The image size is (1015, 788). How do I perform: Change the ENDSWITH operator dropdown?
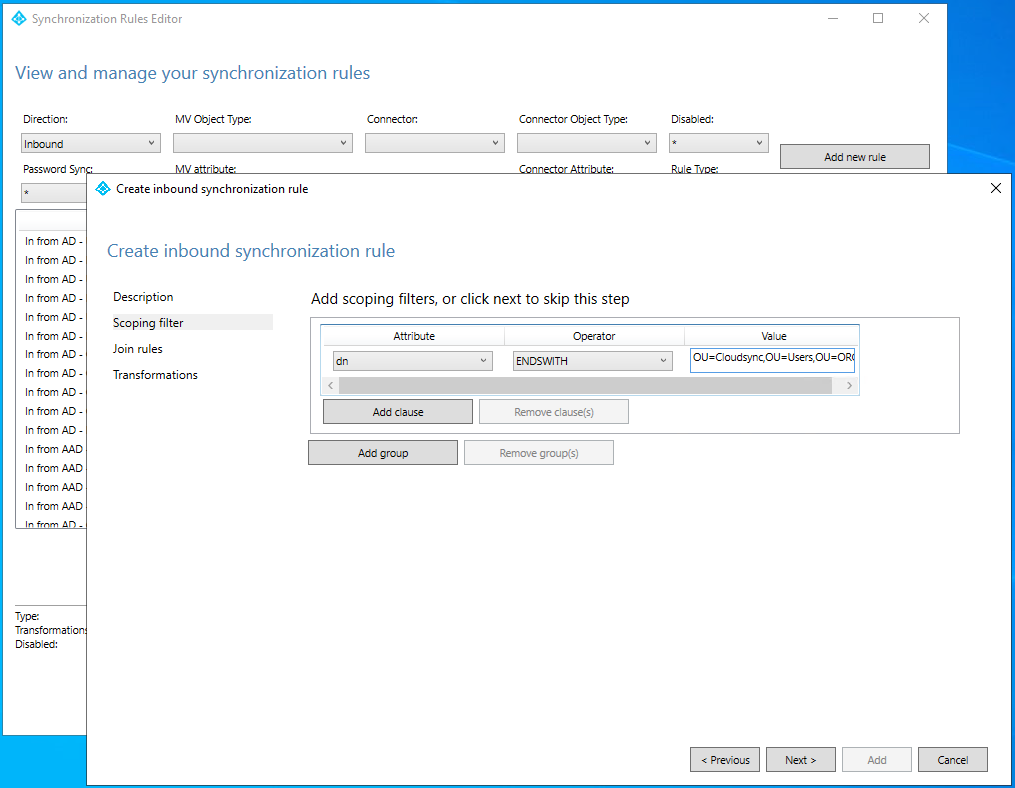pyautogui.click(x=592, y=361)
